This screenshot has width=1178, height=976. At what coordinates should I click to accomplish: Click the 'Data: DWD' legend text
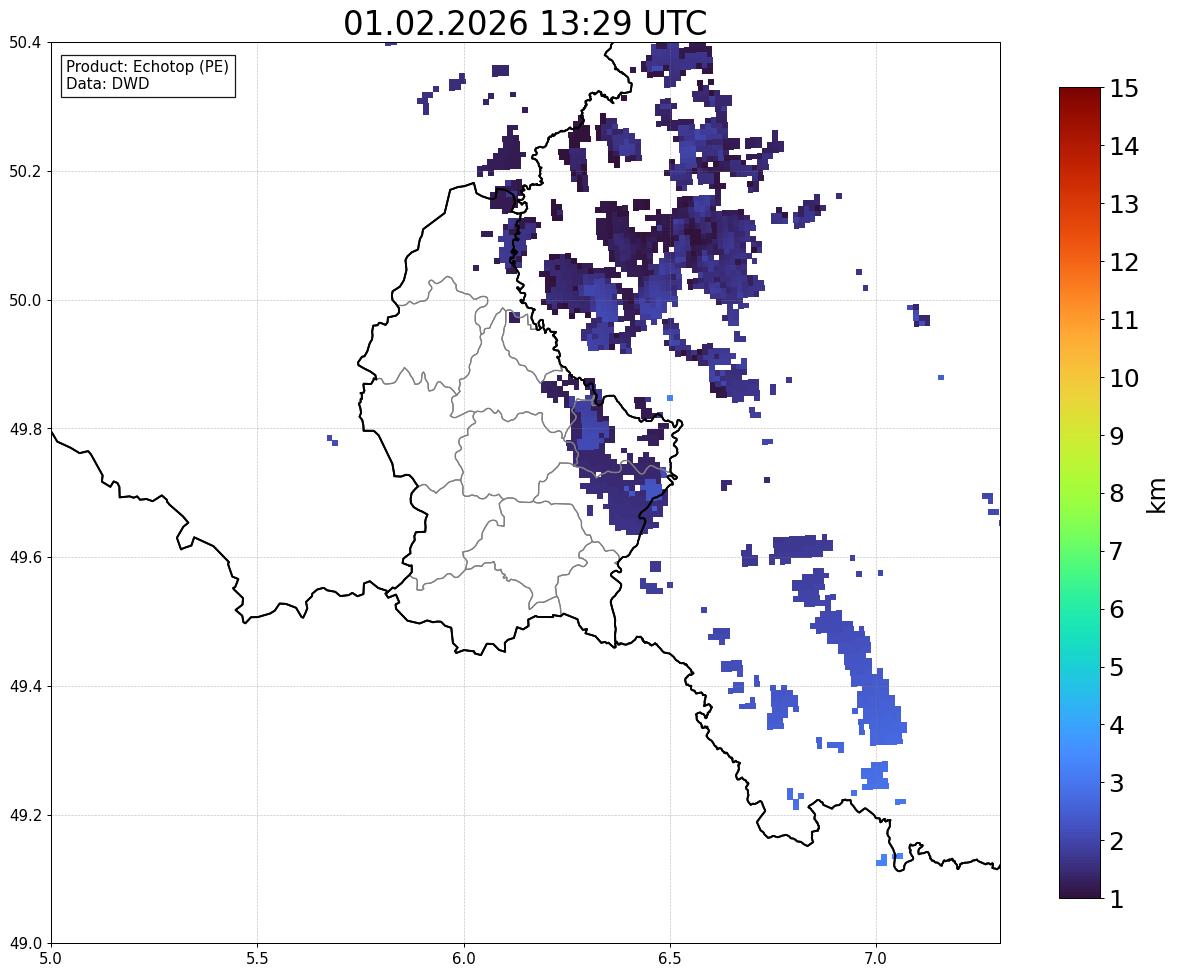(x=107, y=83)
